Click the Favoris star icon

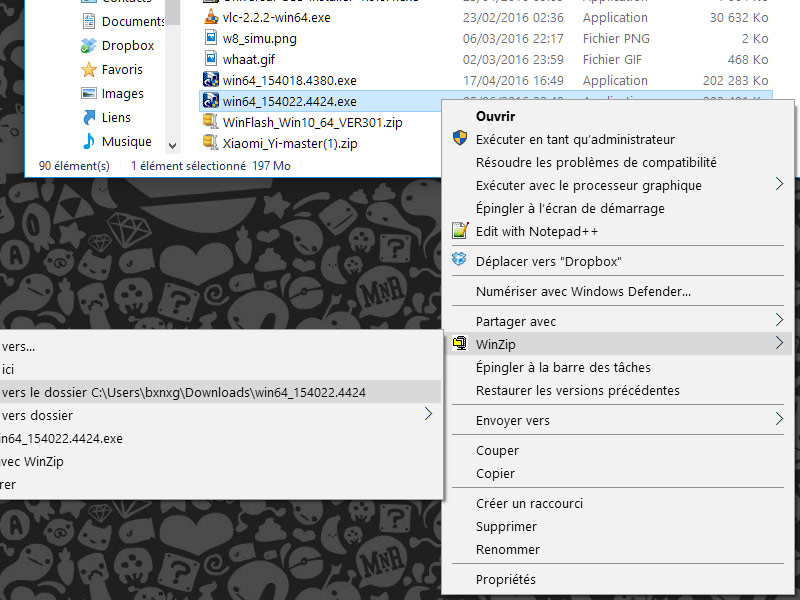pyautogui.click(x=89, y=69)
